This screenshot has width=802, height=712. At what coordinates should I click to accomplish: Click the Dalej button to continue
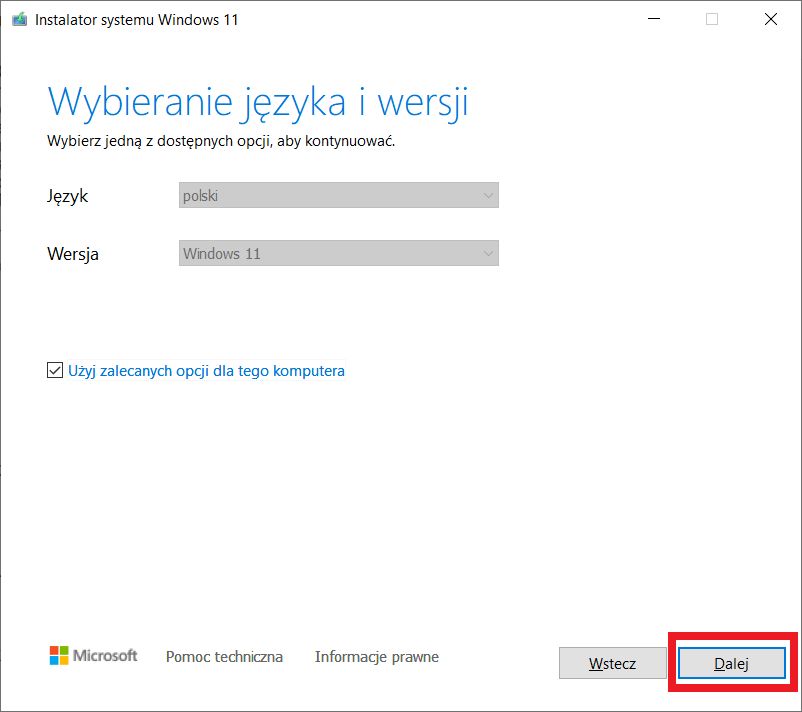(731, 663)
